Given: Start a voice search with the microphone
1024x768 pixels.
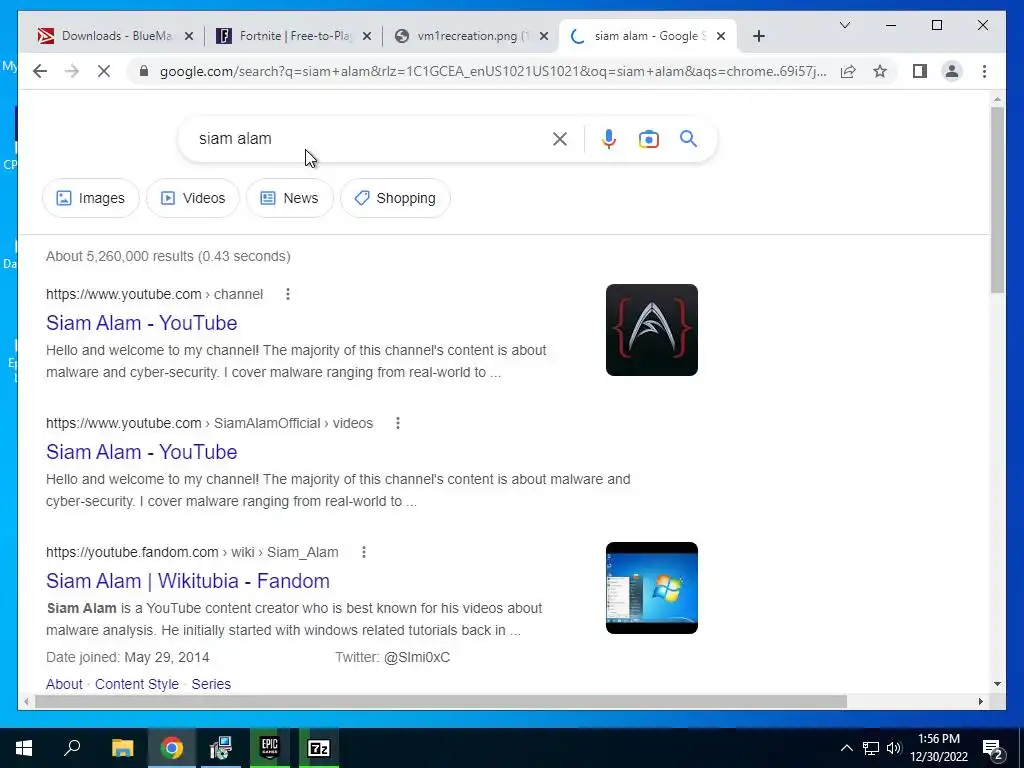Looking at the screenshot, I should [609, 139].
